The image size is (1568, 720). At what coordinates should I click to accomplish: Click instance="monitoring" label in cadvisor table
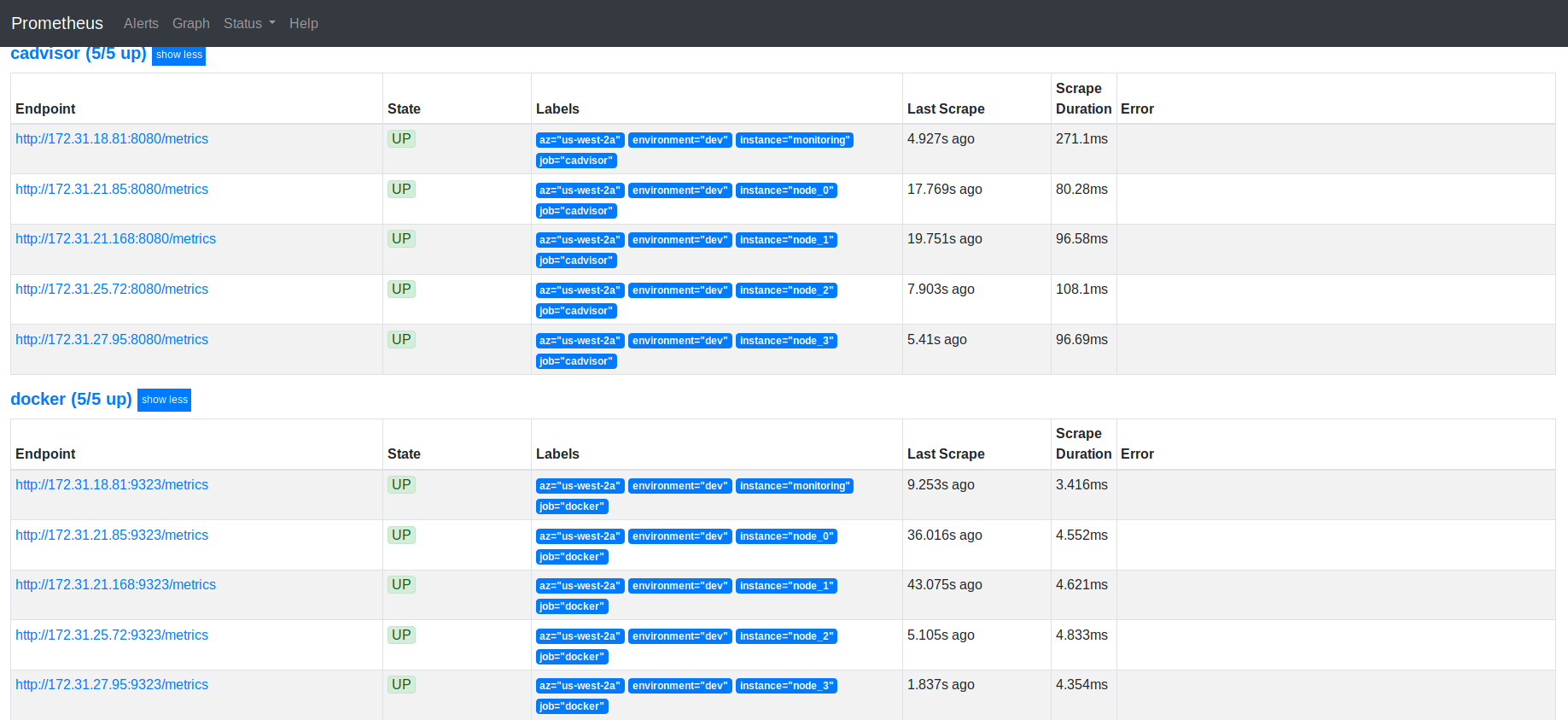(795, 140)
